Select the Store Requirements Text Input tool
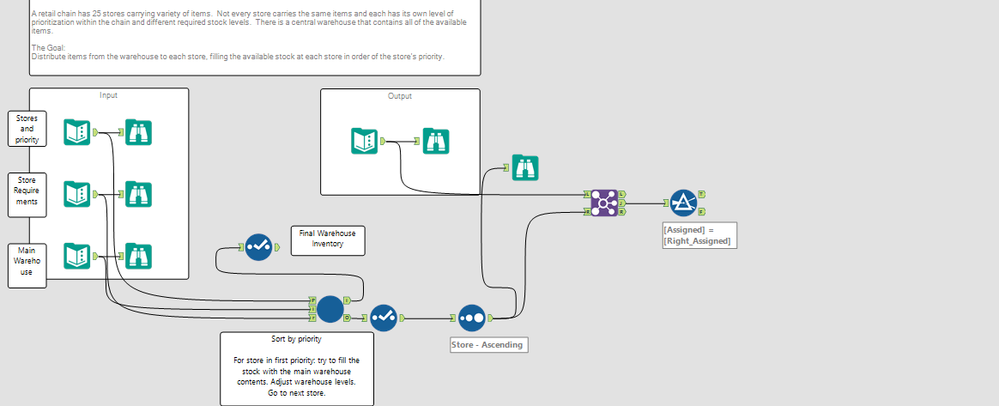This screenshot has width=999, height=406. pyautogui.click(x=77, y=194)
